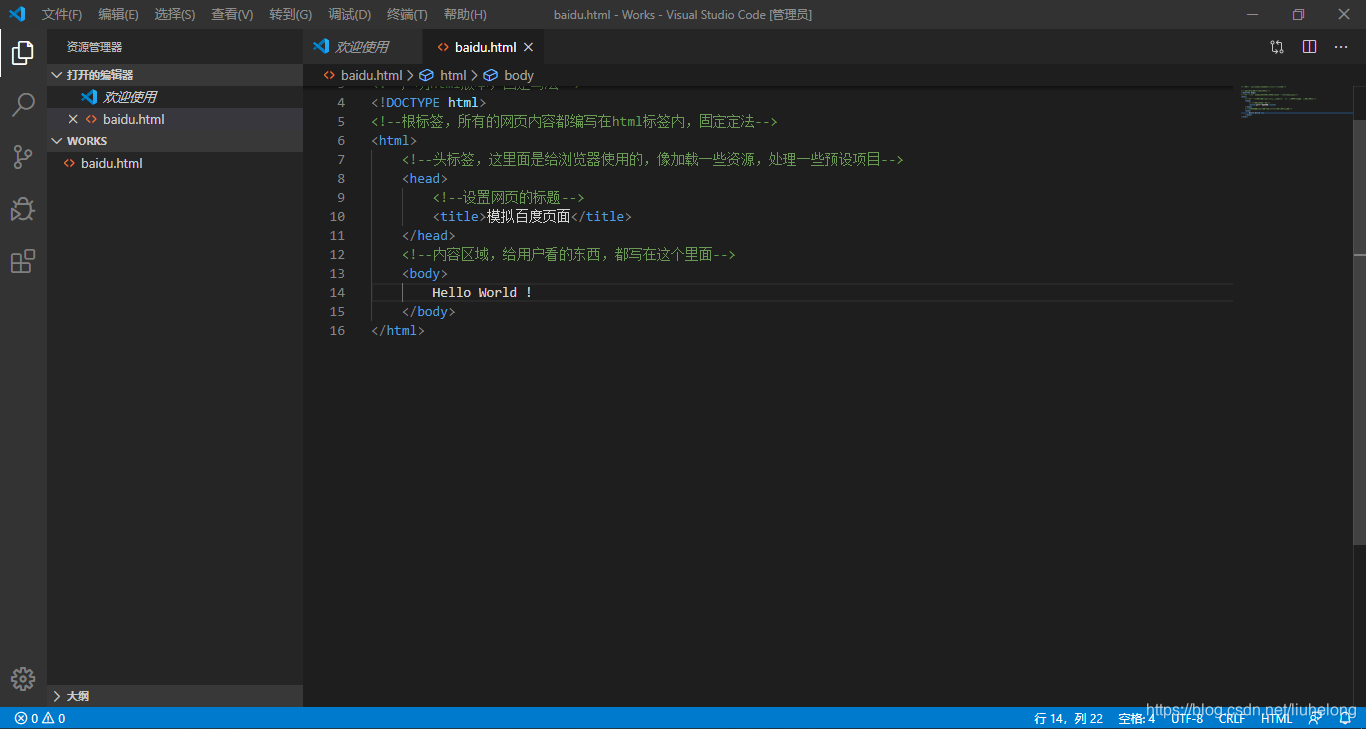Open the Source Control view
This screenshot has width=1366, height=729.
point(23,157)
